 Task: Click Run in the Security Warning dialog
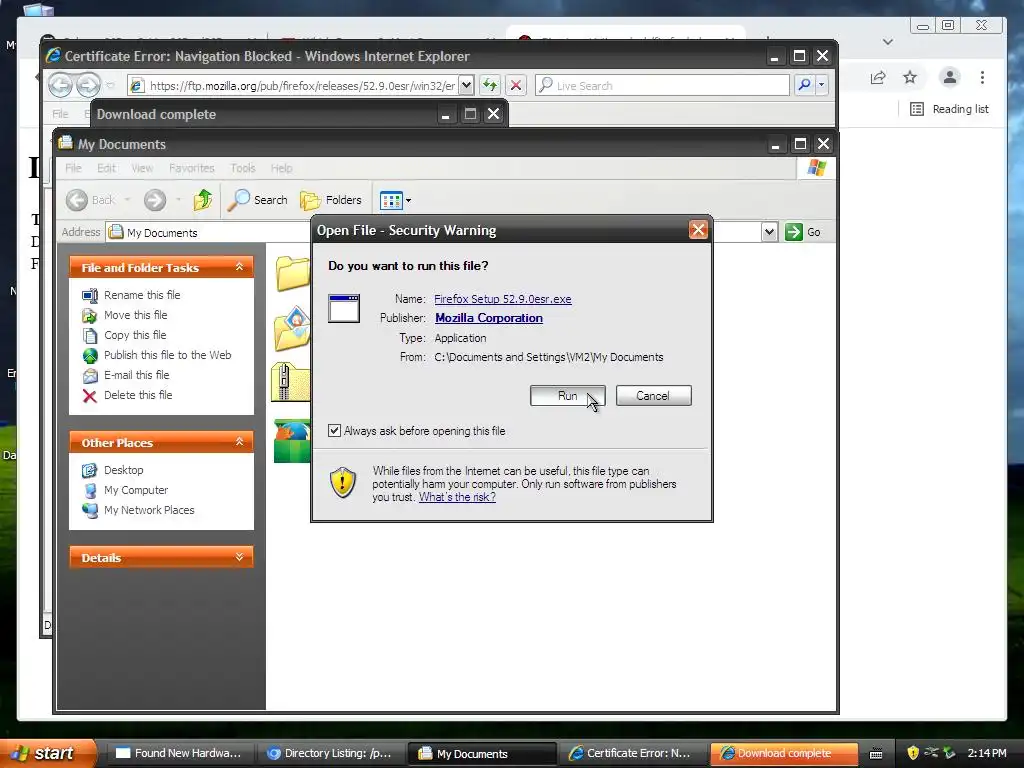[567, 396]
